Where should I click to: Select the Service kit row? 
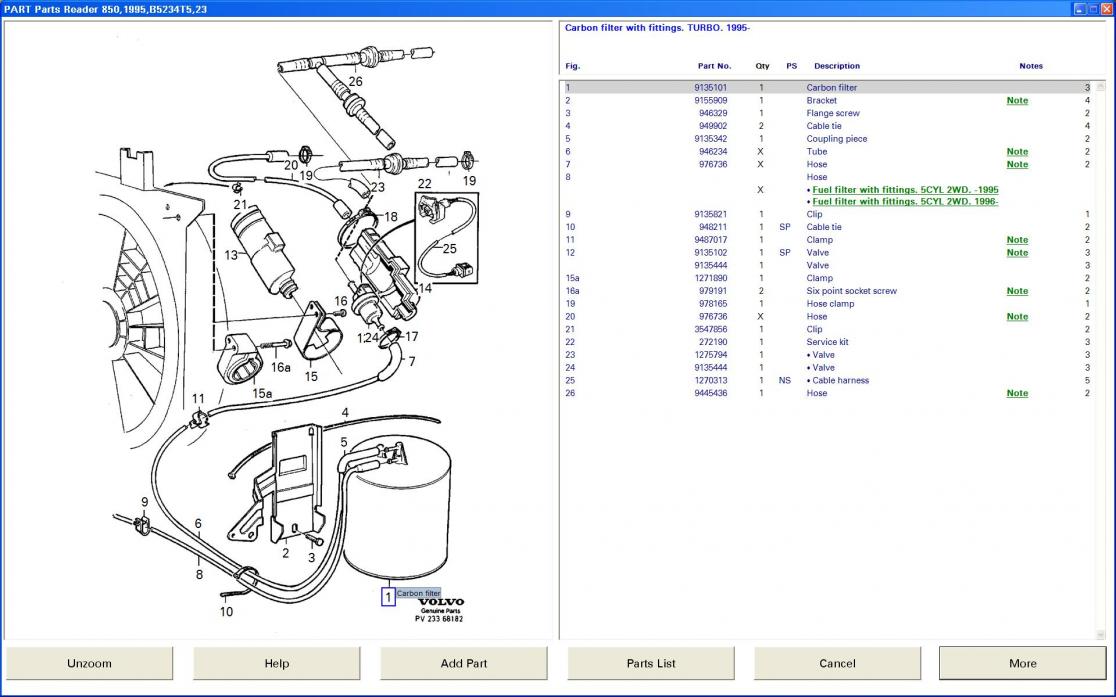(828, 342)
